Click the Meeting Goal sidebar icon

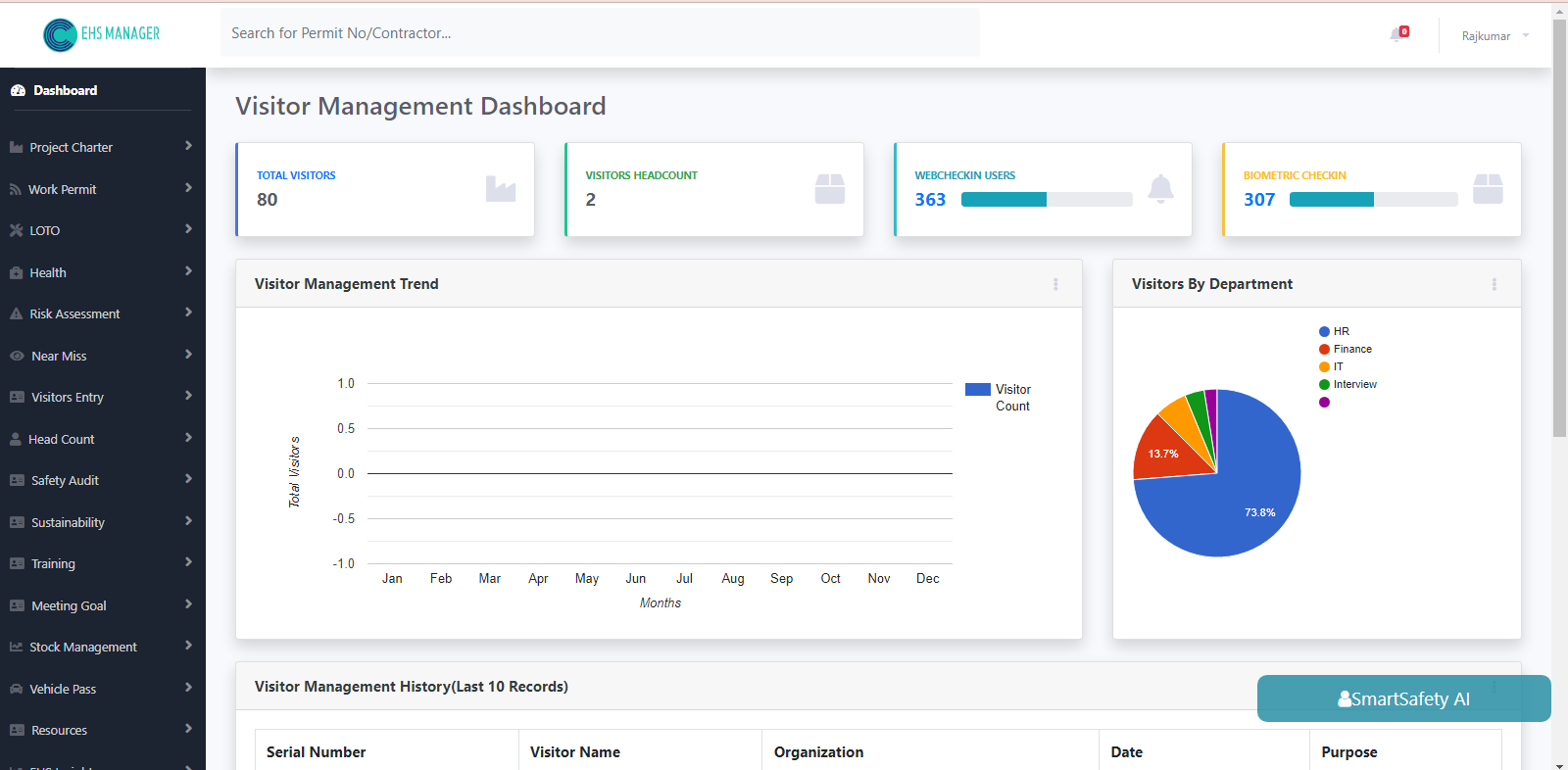pos(17,606)
